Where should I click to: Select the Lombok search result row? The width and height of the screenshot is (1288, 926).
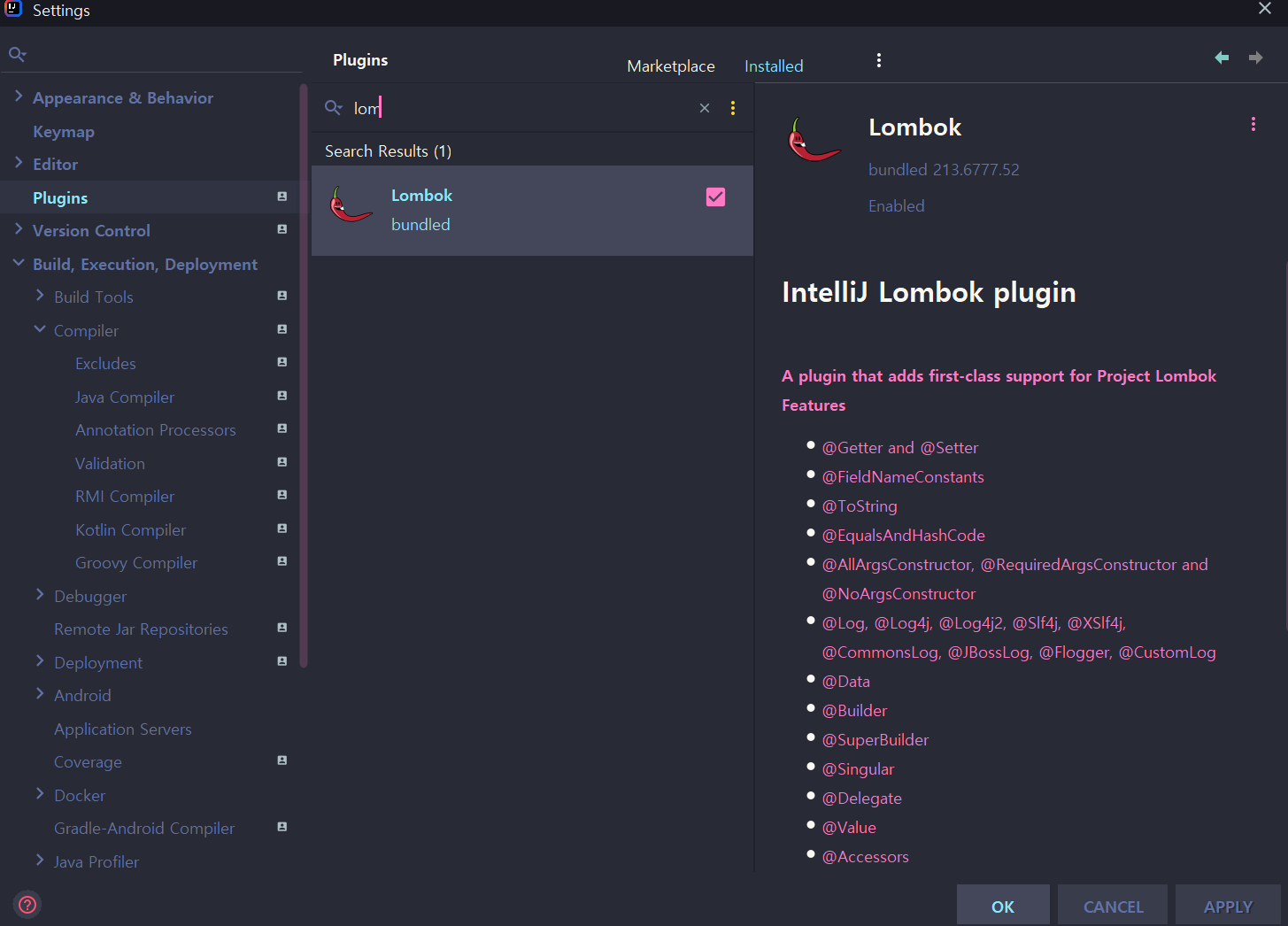(x=532, y=211)
